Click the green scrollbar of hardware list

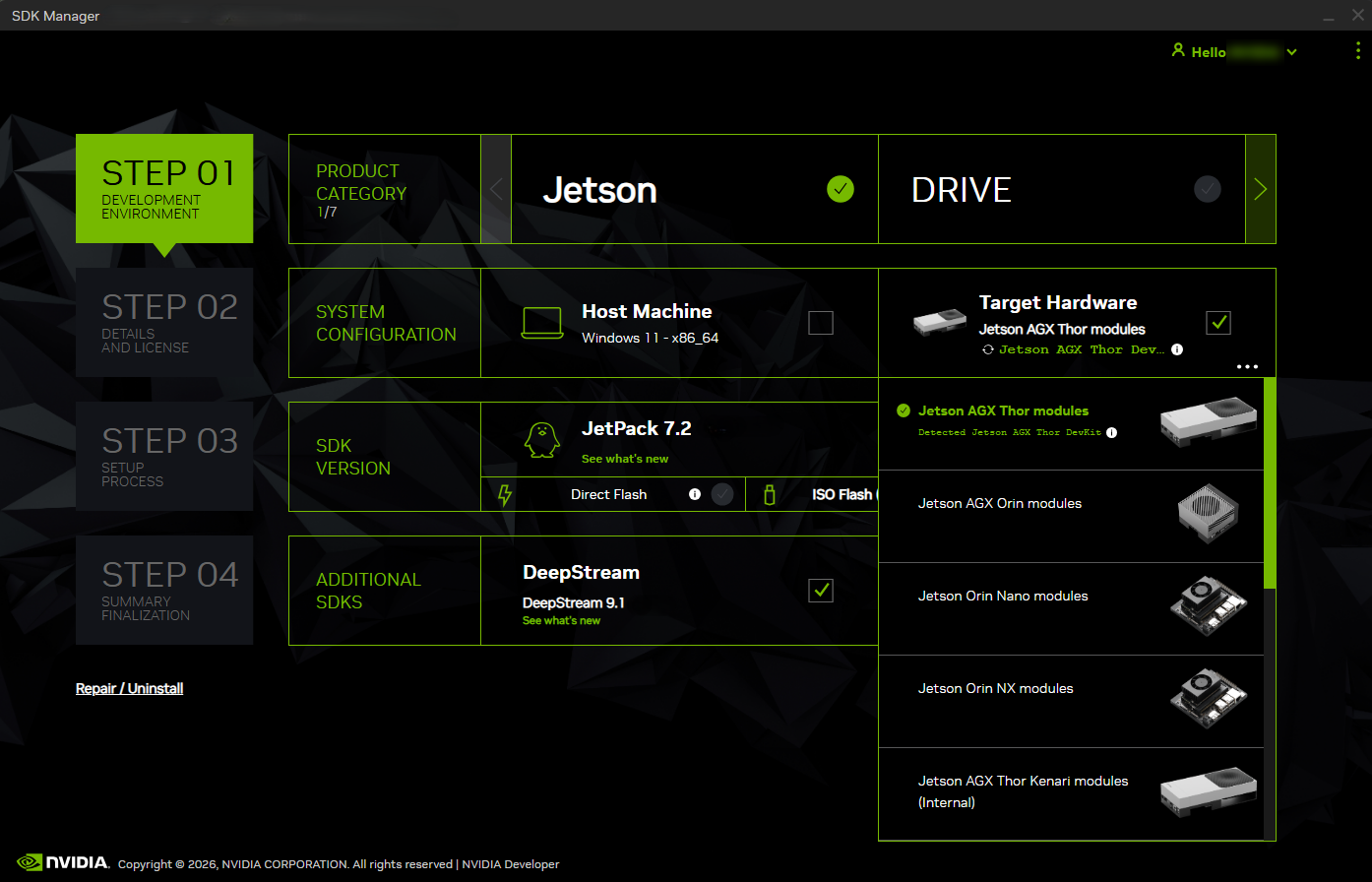[x=1270, y=482]
